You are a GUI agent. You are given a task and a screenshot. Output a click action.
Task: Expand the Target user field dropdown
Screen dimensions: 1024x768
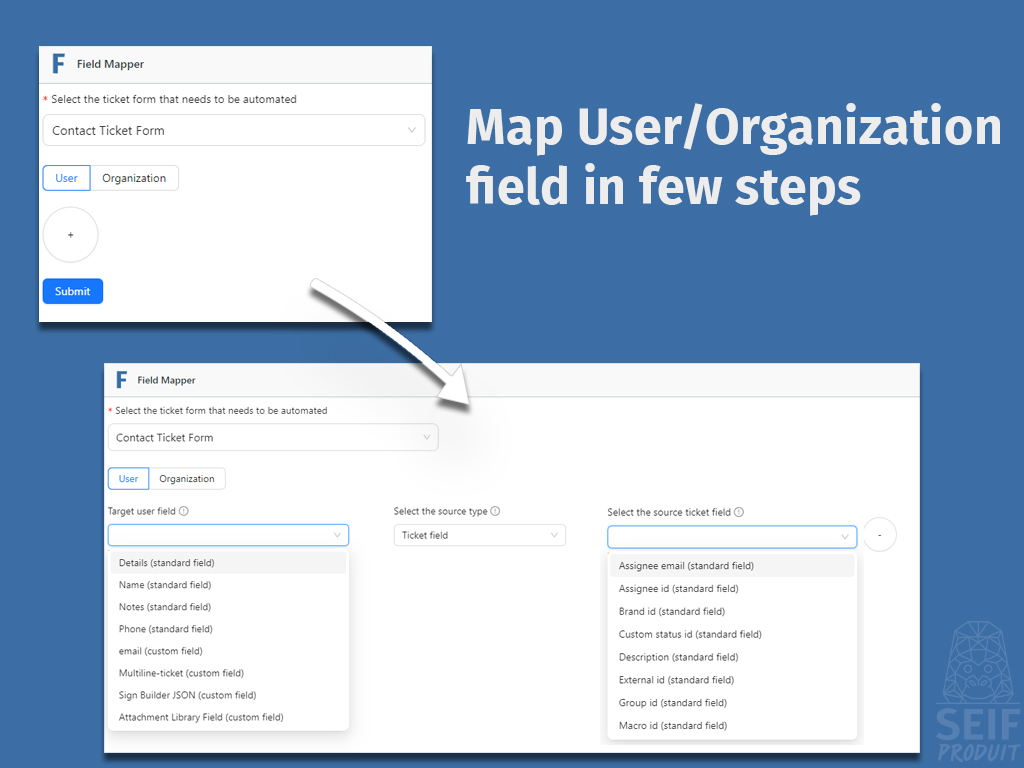pos(227,535)
